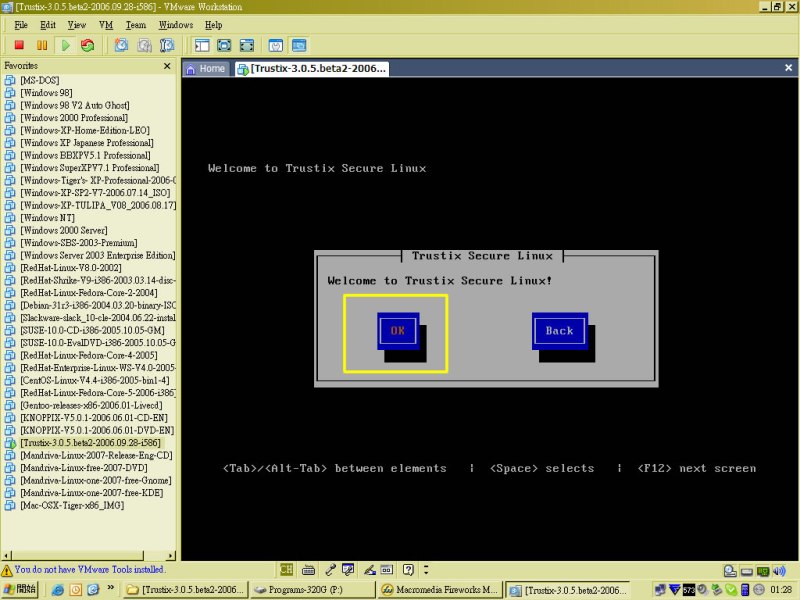
Task: Select [Mandriva-Linux-2007-Release-Eng-CD] favorite
Action: [96, 455]
